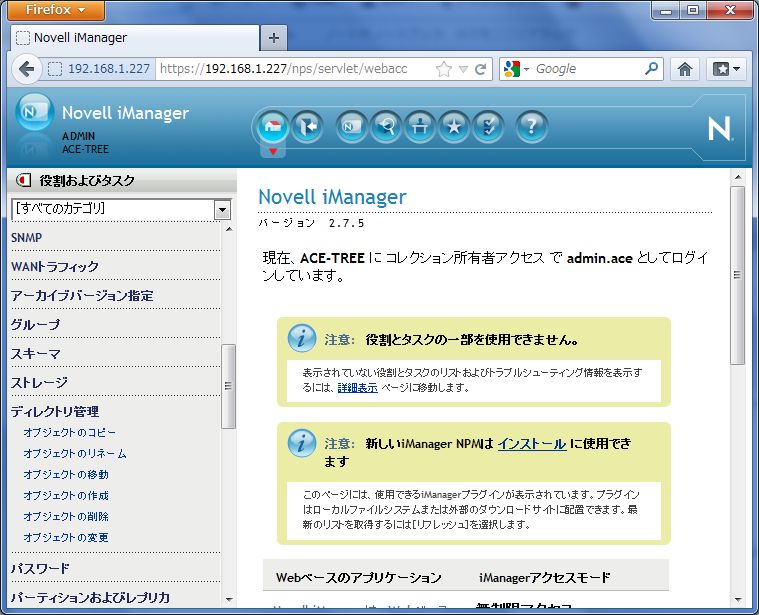Expand the アーカイブバージョン指定 role
Viewport: 759px width, 615px height.
[x=82, y=296]
